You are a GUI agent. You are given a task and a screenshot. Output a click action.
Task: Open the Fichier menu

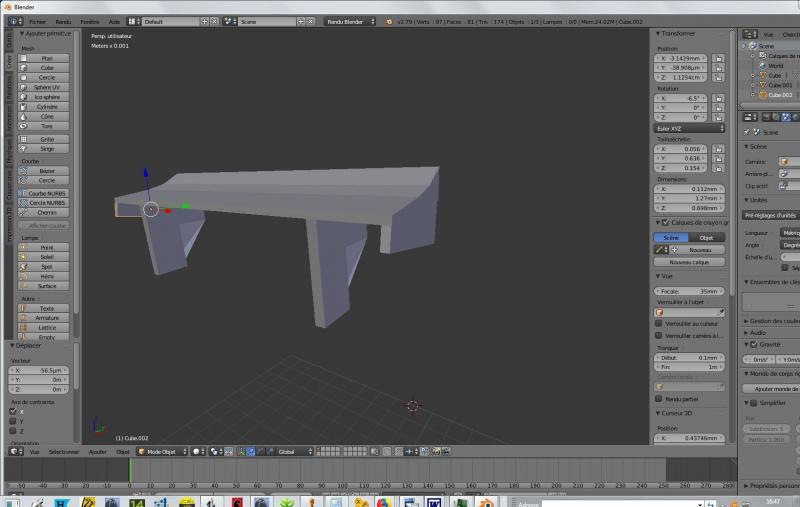point(37,21)
